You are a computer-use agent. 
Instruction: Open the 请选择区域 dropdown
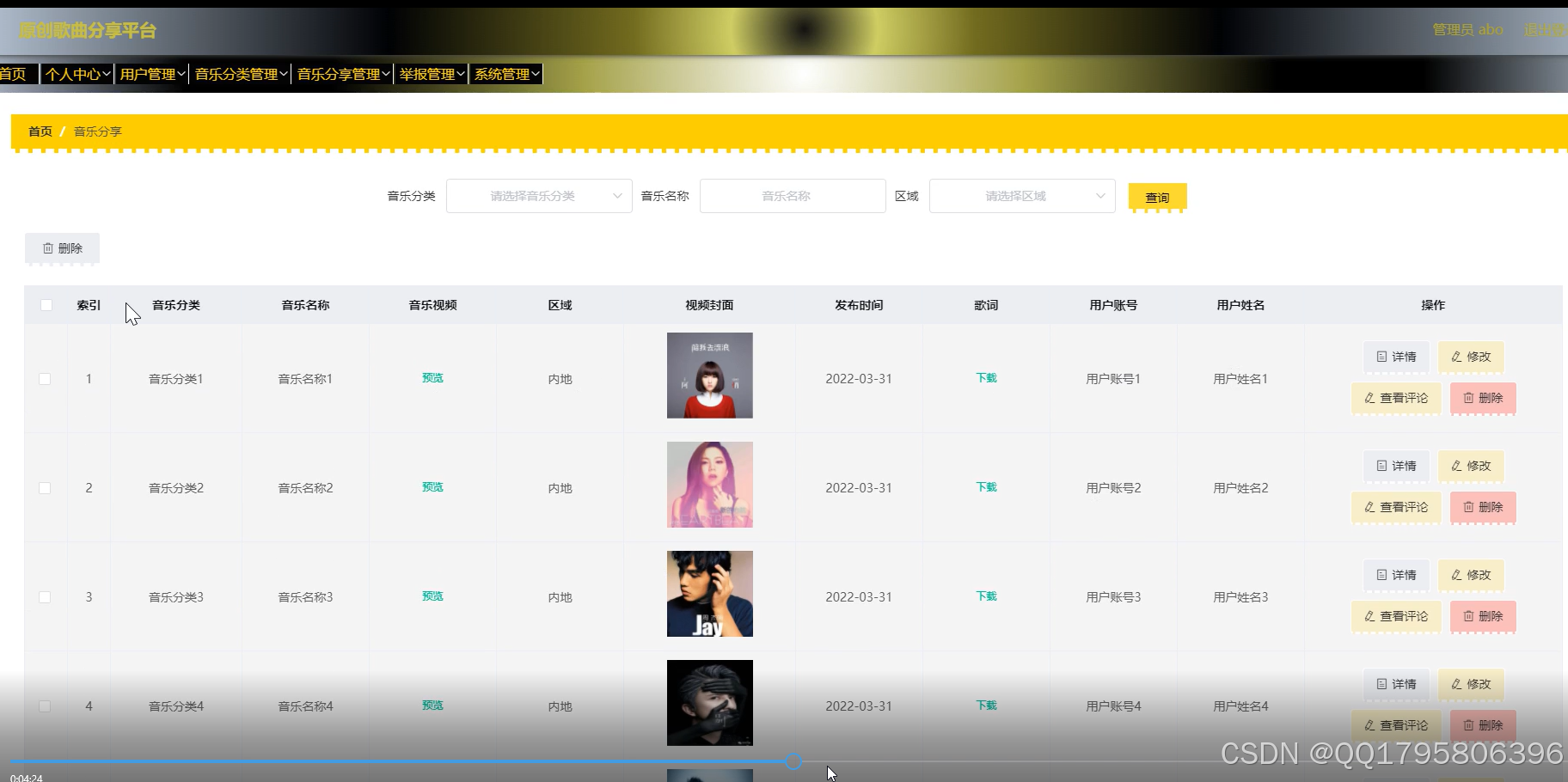(1021, 195)
